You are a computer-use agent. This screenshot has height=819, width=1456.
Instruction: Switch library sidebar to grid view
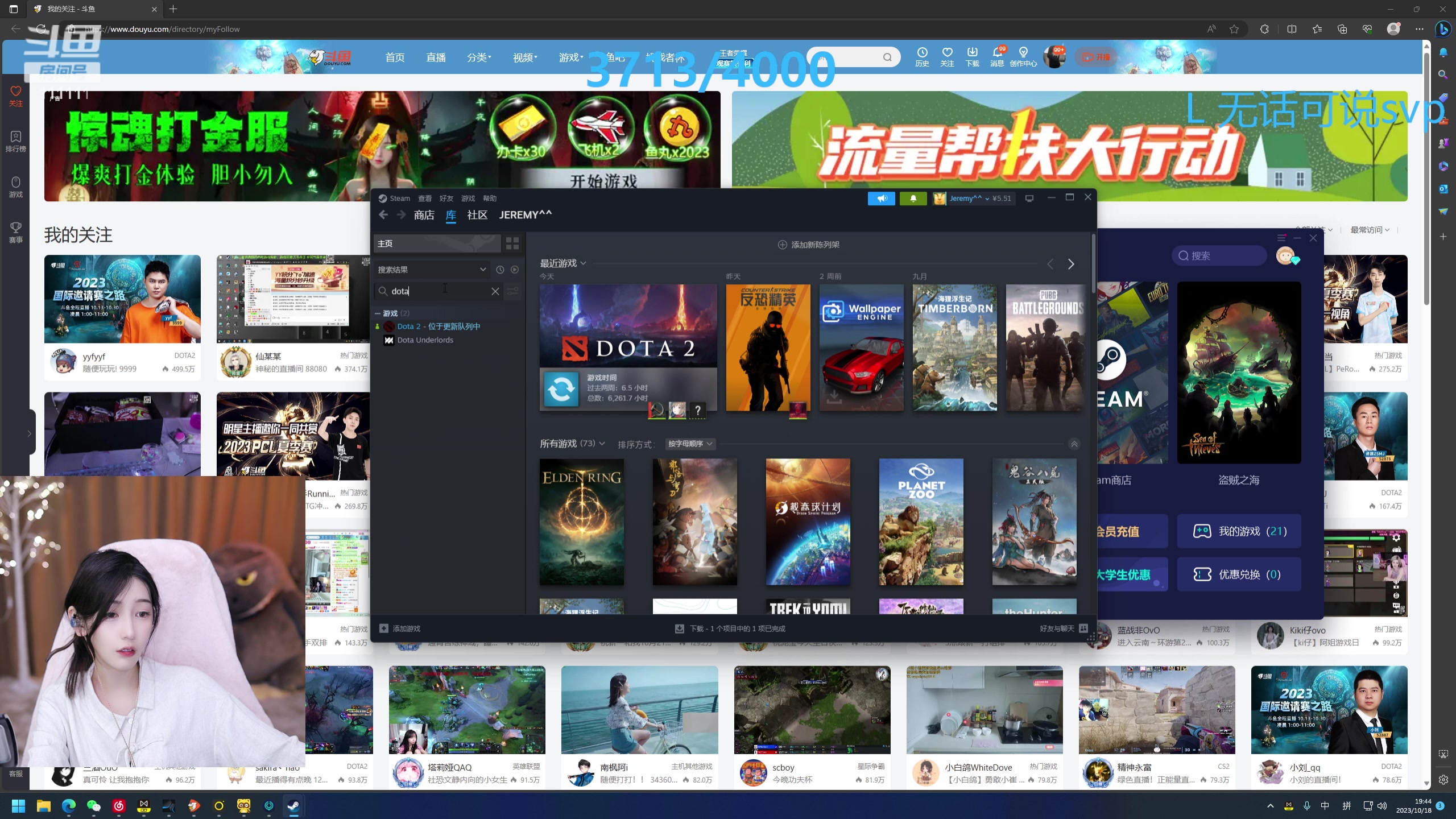[511, 243]
